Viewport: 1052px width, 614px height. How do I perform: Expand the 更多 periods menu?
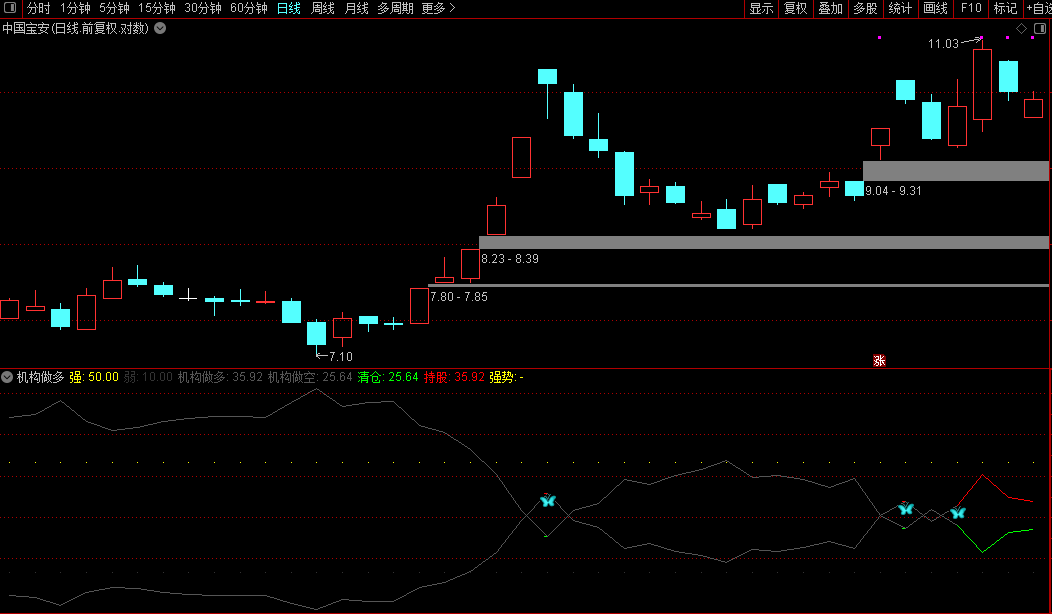[438, 8]
